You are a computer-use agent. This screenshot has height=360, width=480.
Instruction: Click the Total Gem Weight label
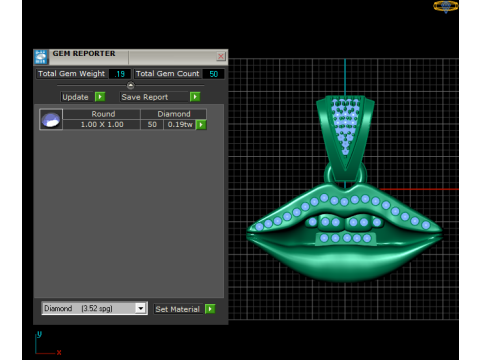pos(72,74)
